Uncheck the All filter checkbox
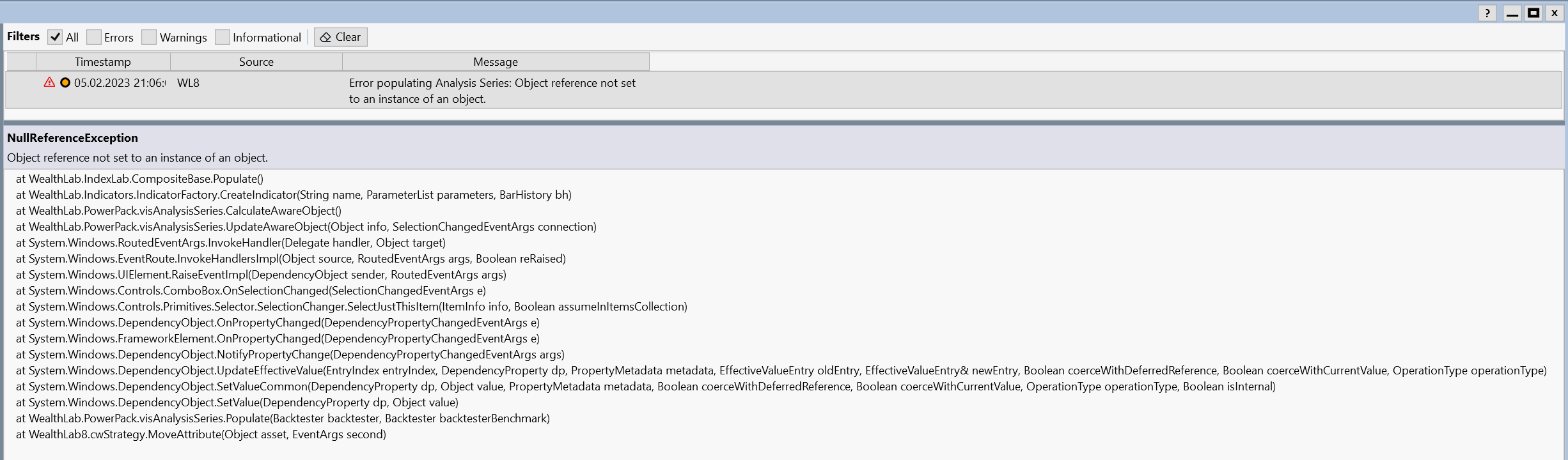 (56, 37)
